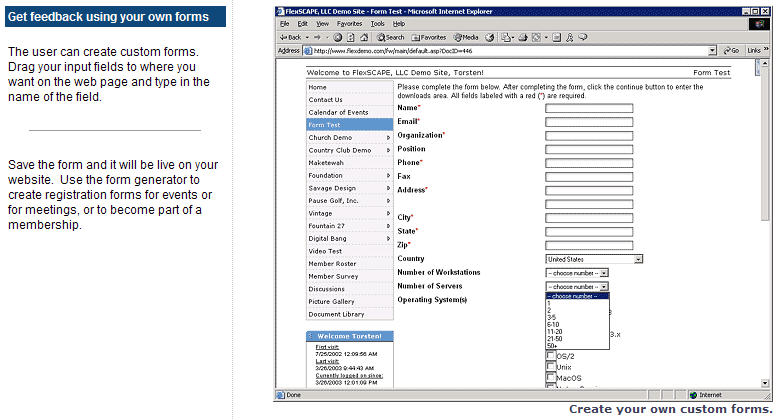Click the speech-bubble icon at toolbar's end
Screen dimensions: 778x420
(x=583, y=37)
